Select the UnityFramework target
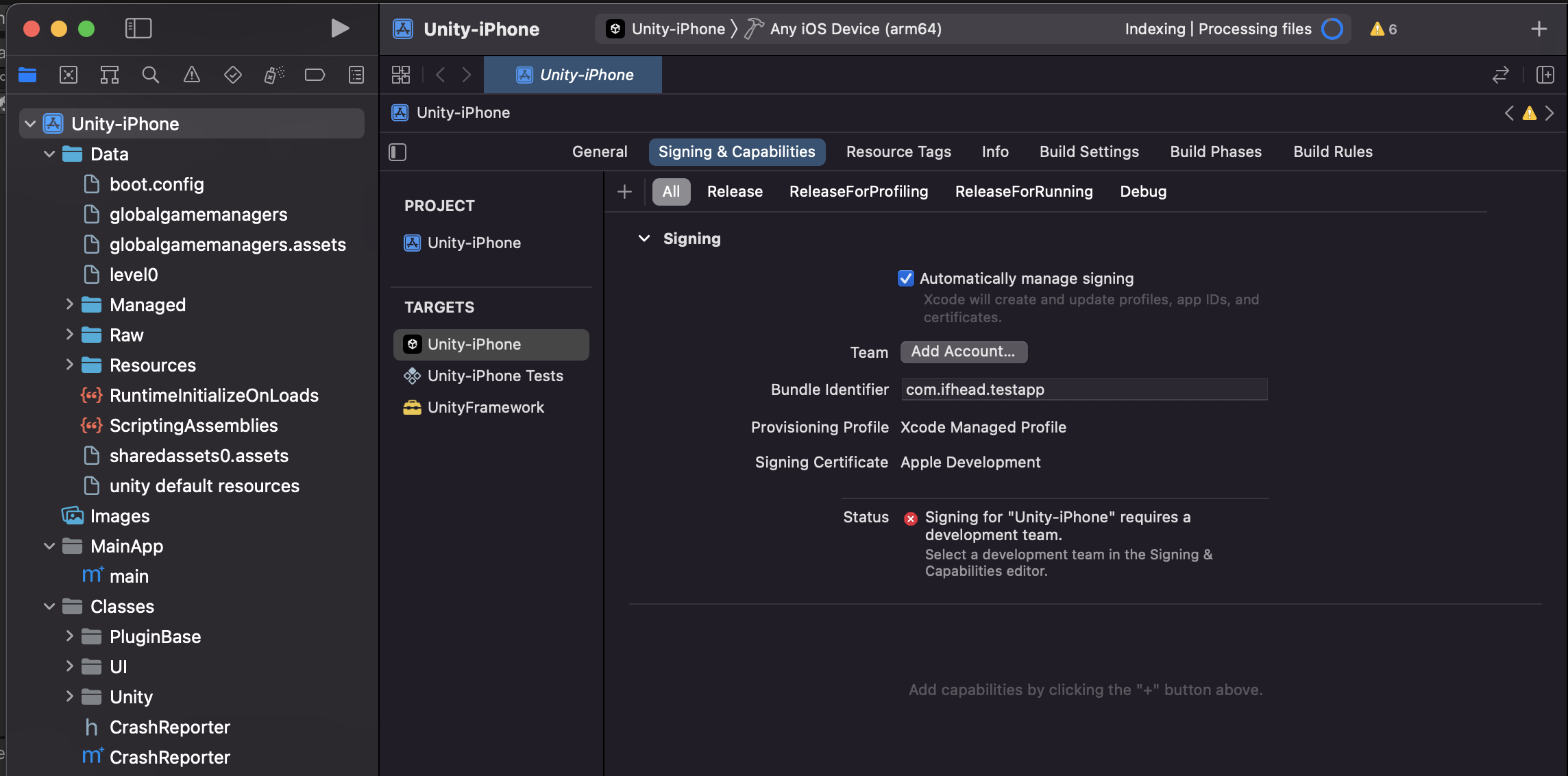Viewport: 1568px width, 776px height. (485, 408)
